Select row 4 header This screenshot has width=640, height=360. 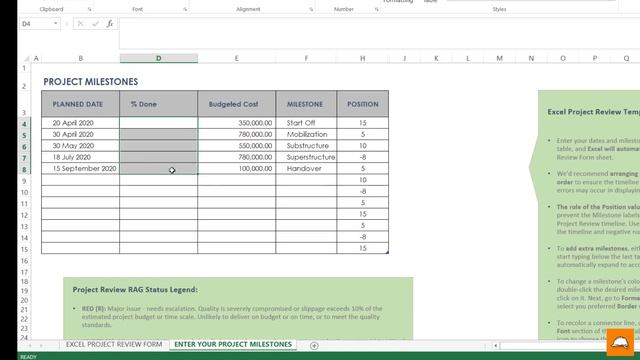tap(24, 124)
